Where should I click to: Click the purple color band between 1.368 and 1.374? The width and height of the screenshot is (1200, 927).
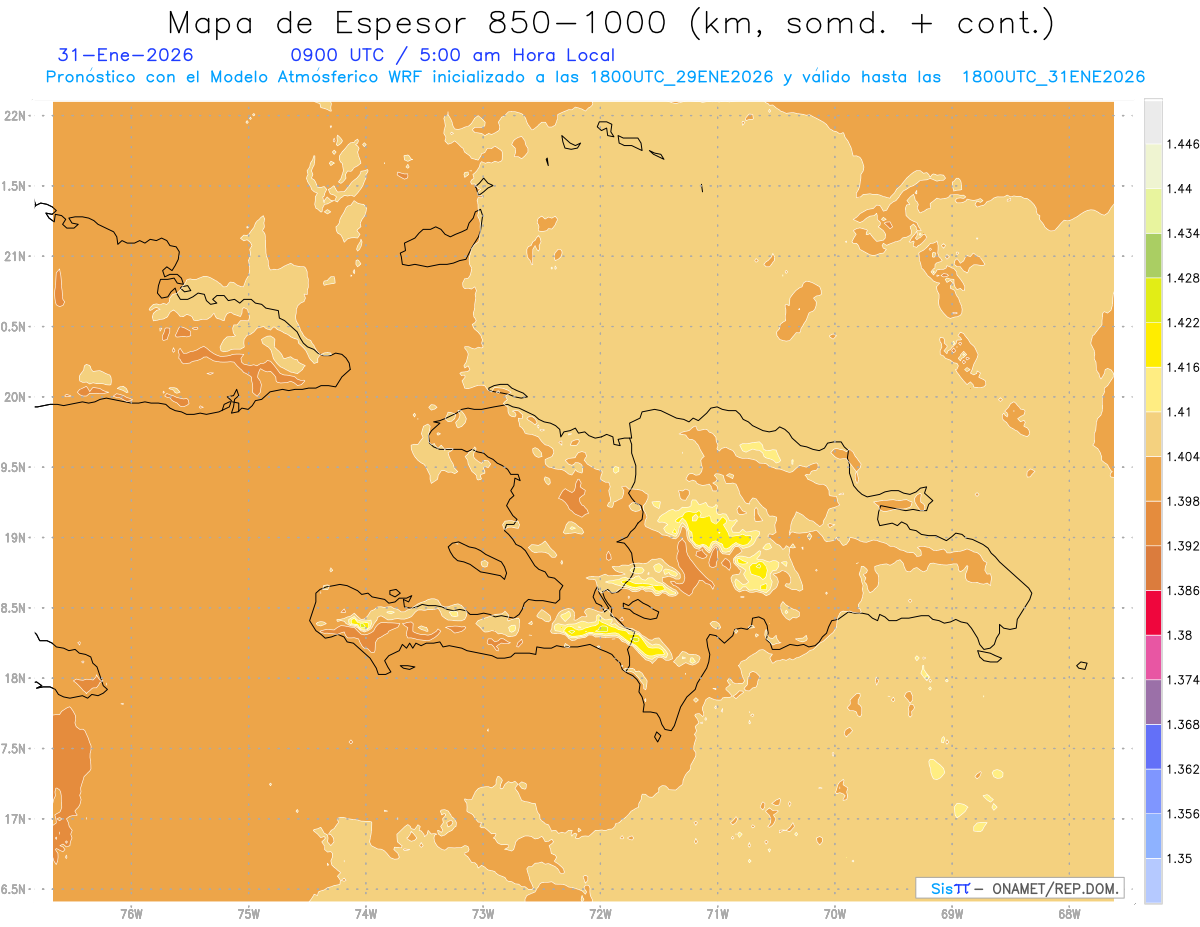pyautogui.click(x=1153, y=702)
